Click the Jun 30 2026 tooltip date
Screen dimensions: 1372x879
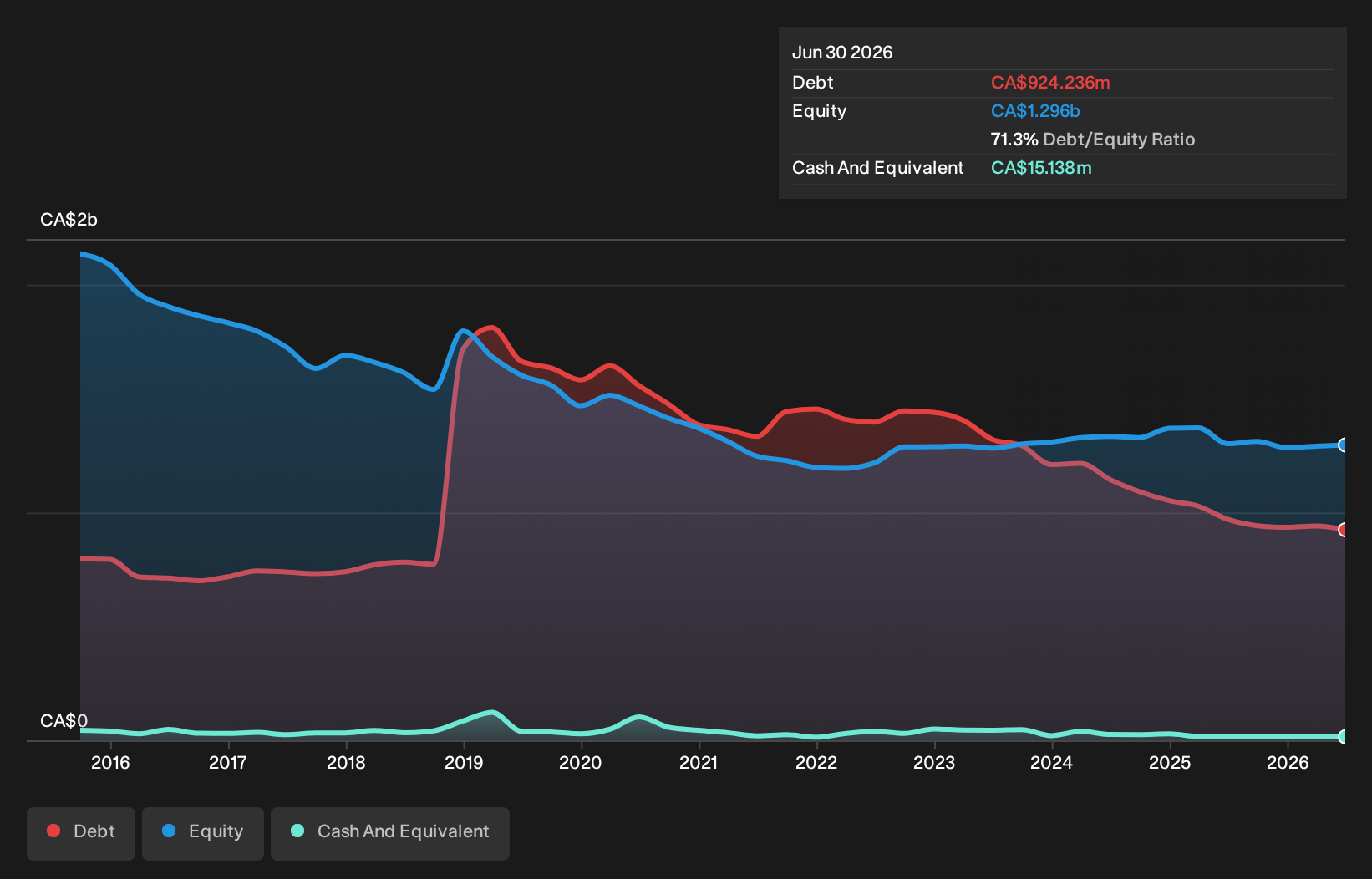842,53
